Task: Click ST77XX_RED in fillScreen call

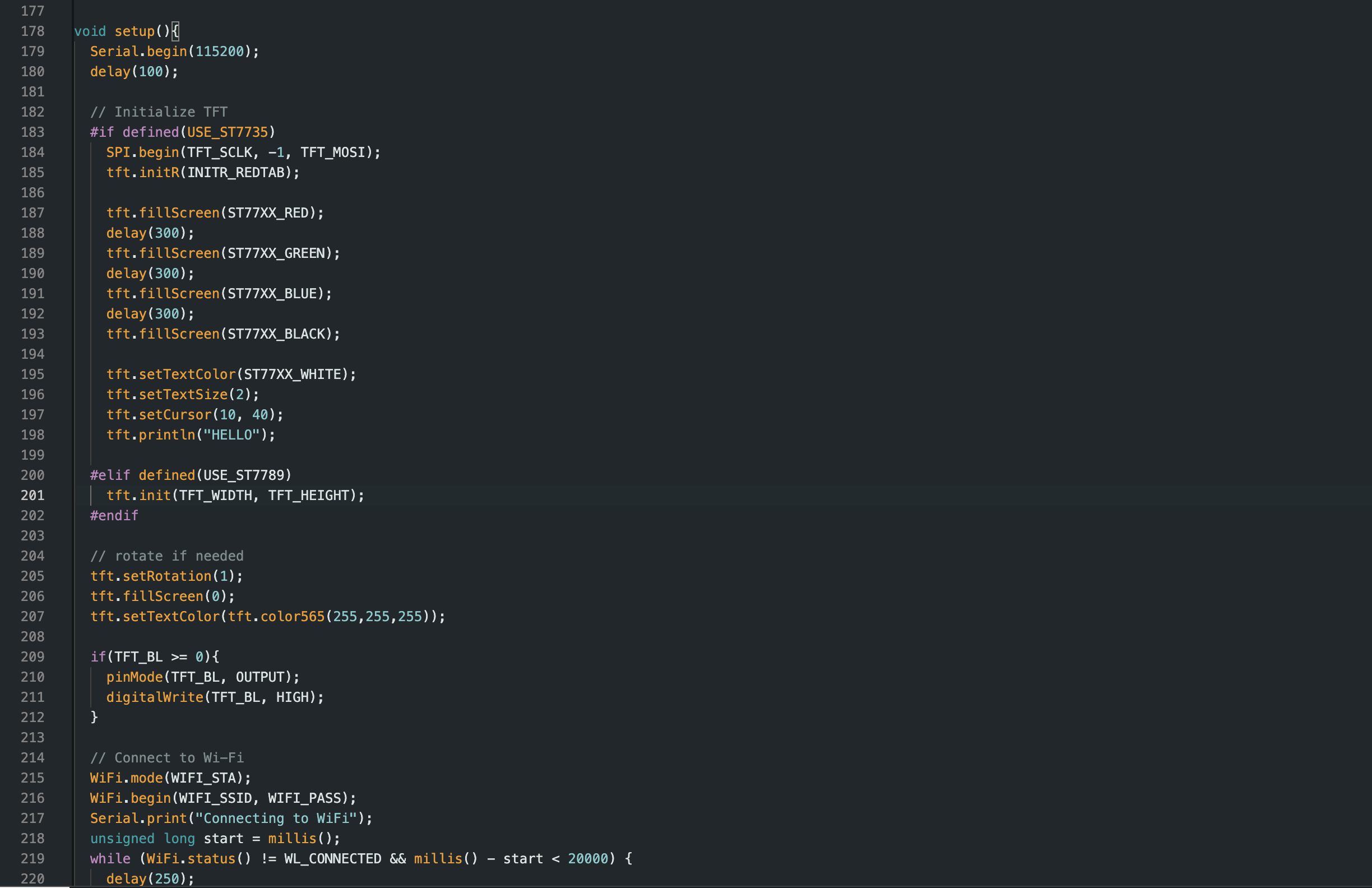Action: 268,213
